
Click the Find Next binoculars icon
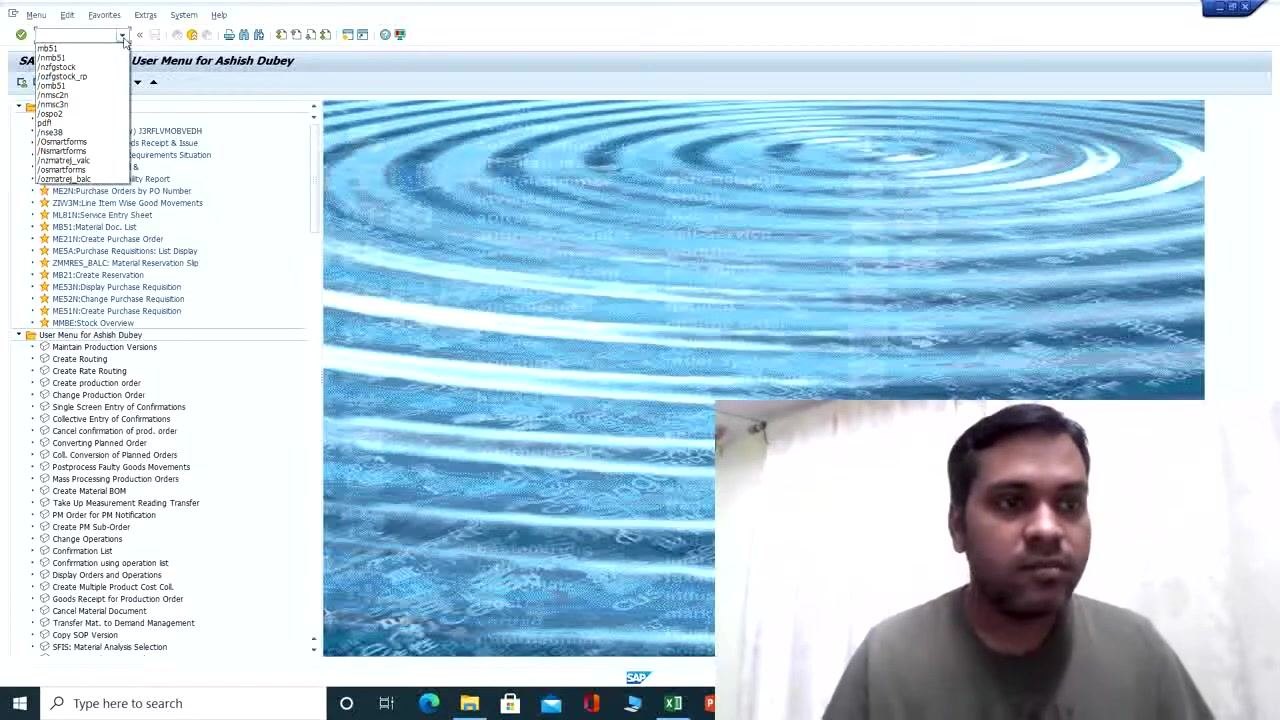(x=259, y=35)
